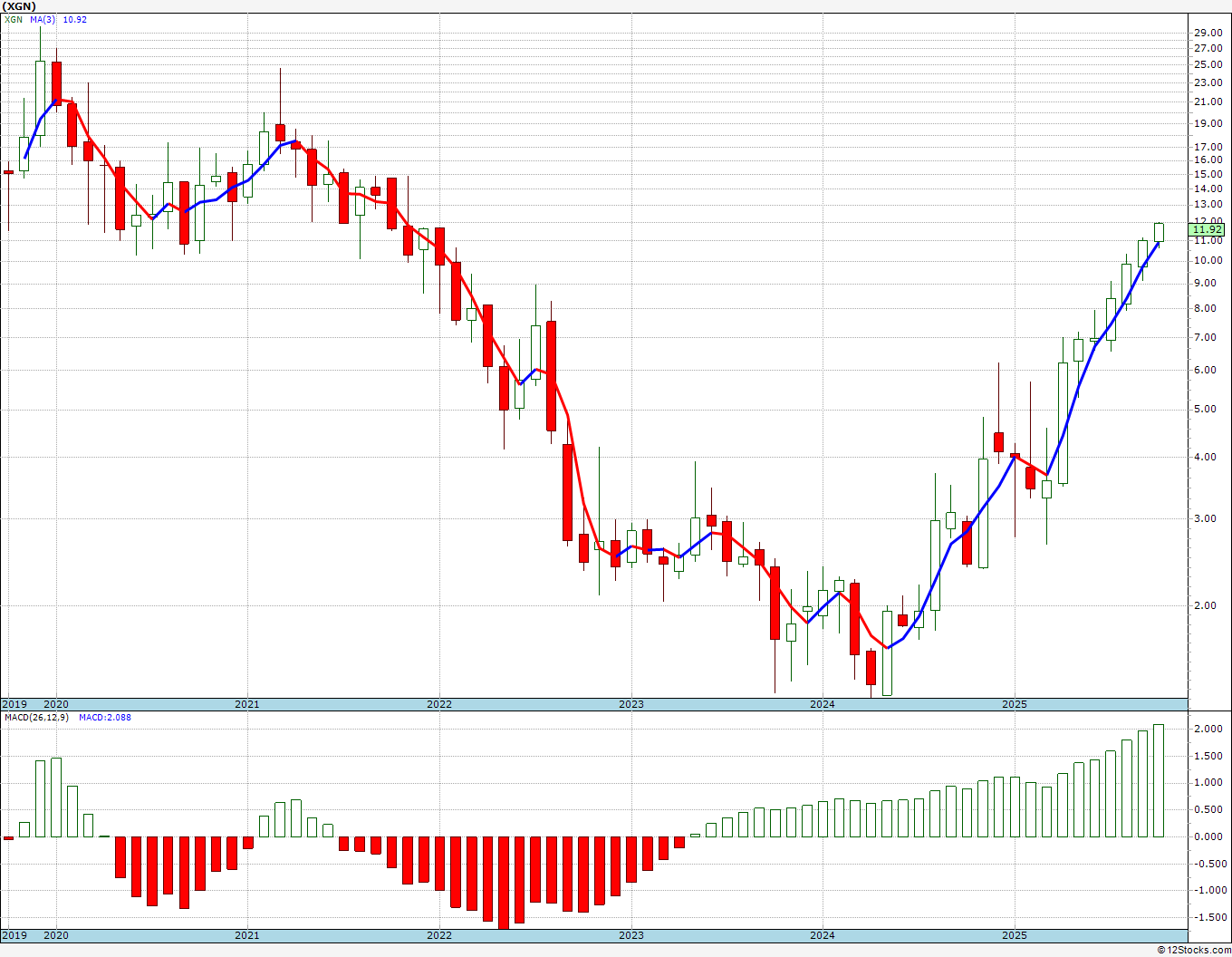Select 2022 marker on lower time axis
This screenshot has width=1232, height=957.
click(439, 935)
